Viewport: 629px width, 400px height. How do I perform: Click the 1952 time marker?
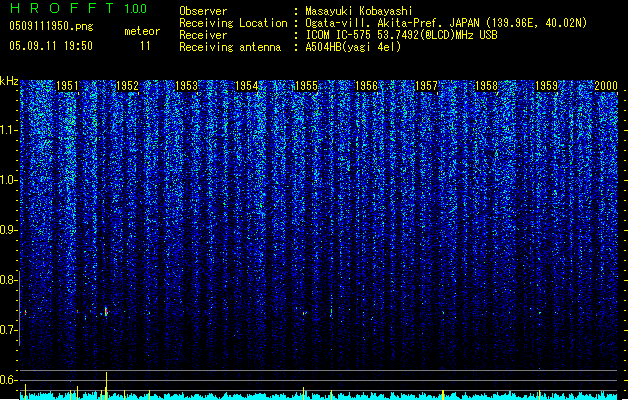click(127, 85)
